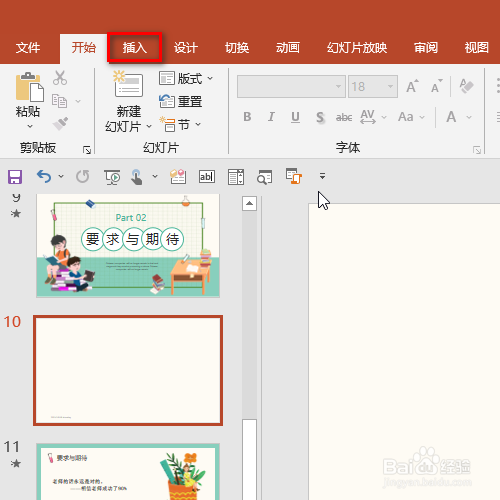This screenshot has width=500, height=500.
Task: Toggle Italic formatting
Action: pos(271,117)
